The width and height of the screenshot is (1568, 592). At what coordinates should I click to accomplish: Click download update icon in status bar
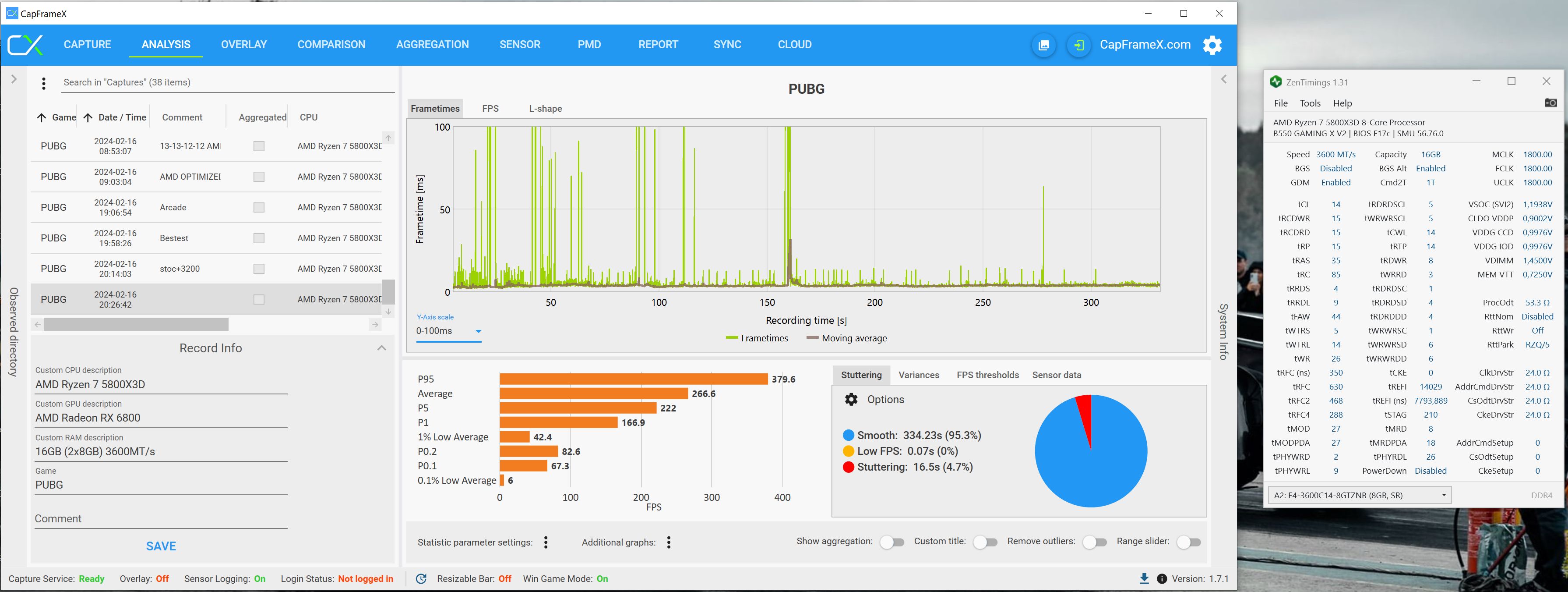1144,578
